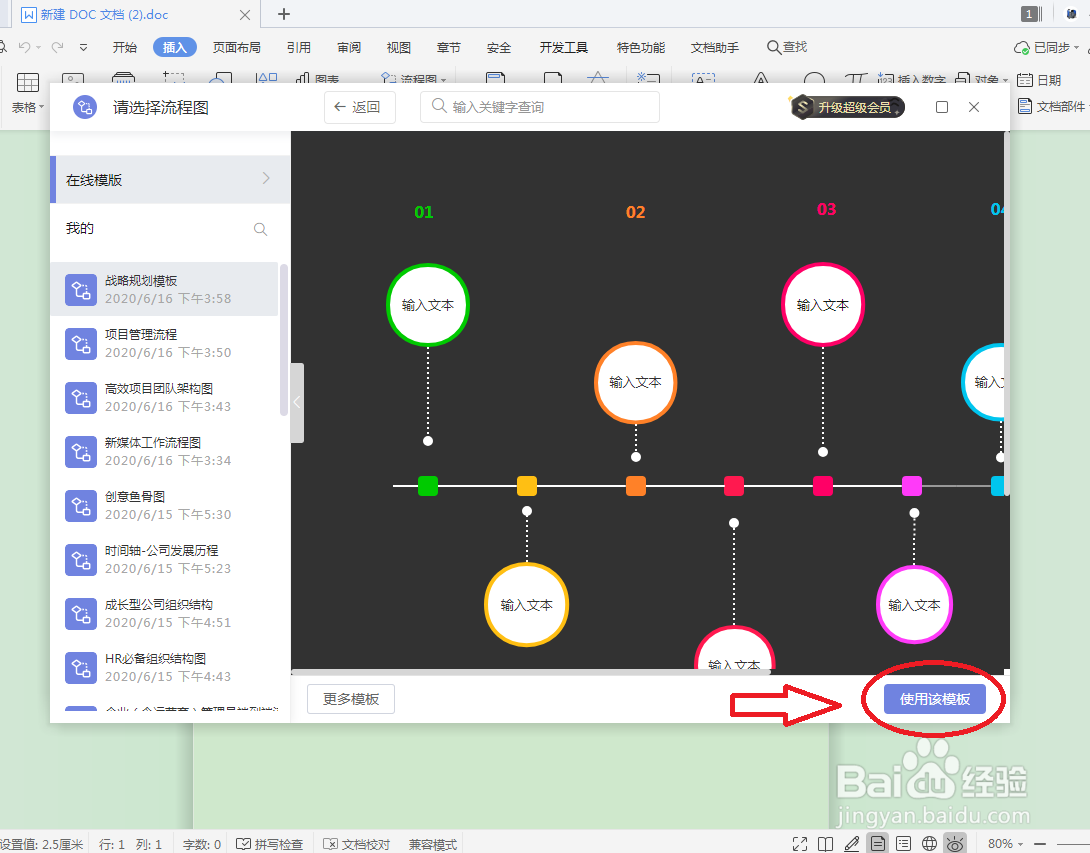The height and width of the screenshot is (853, 1090).
Task: Click the template list vertical scrollbar
Action: coord(284,339)
